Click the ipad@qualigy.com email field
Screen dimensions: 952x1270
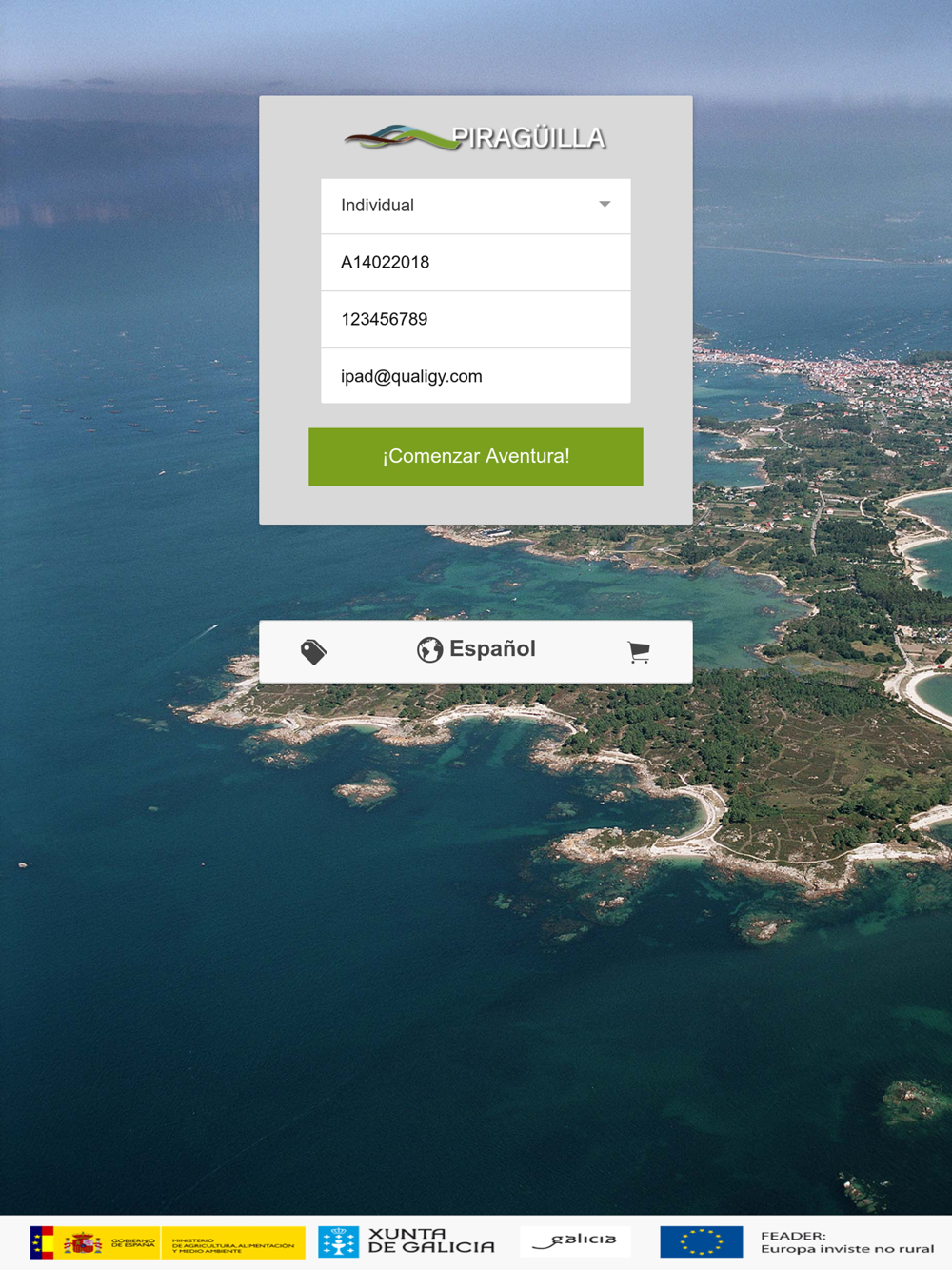tap(476, 376)
